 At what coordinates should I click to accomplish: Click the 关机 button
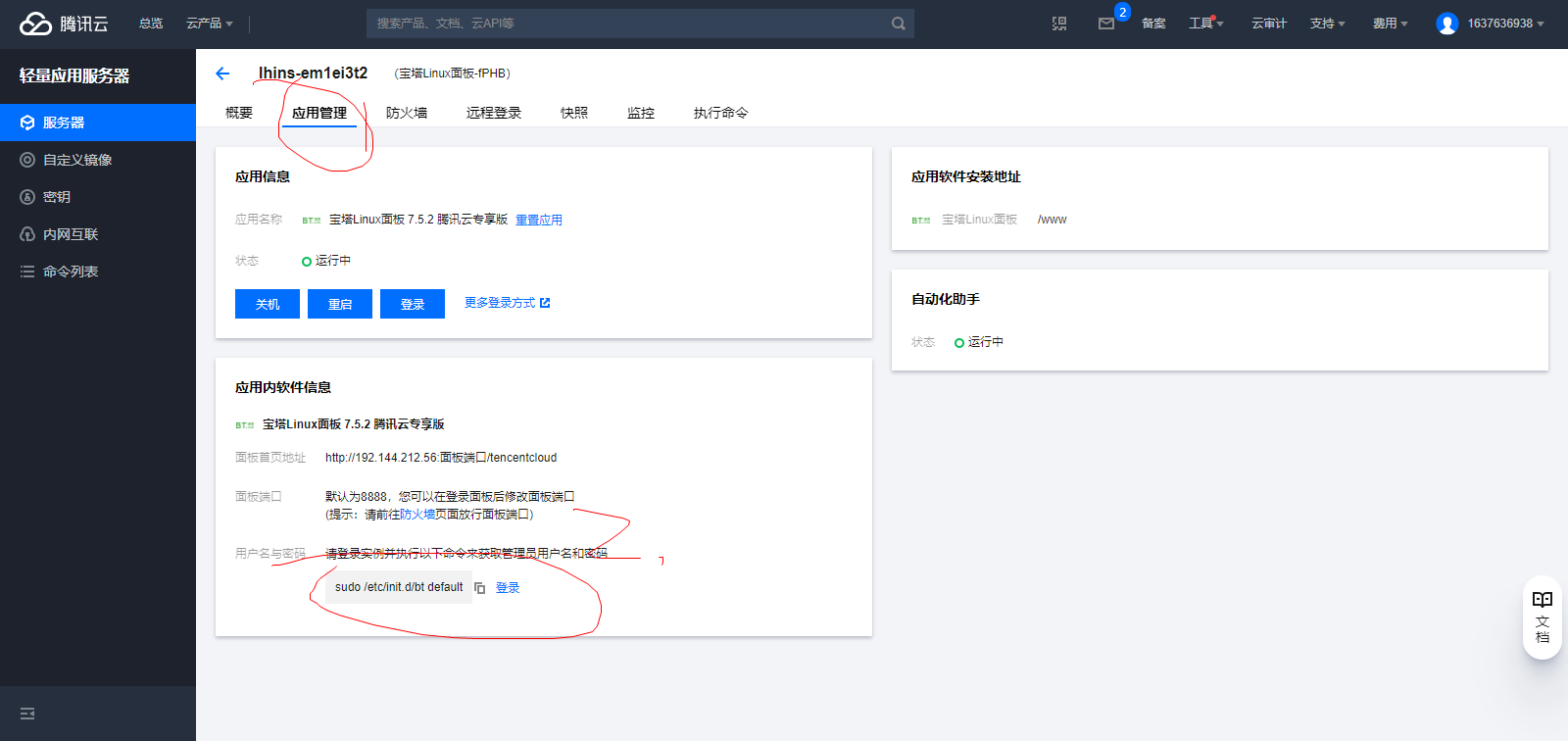pos(268,304)
